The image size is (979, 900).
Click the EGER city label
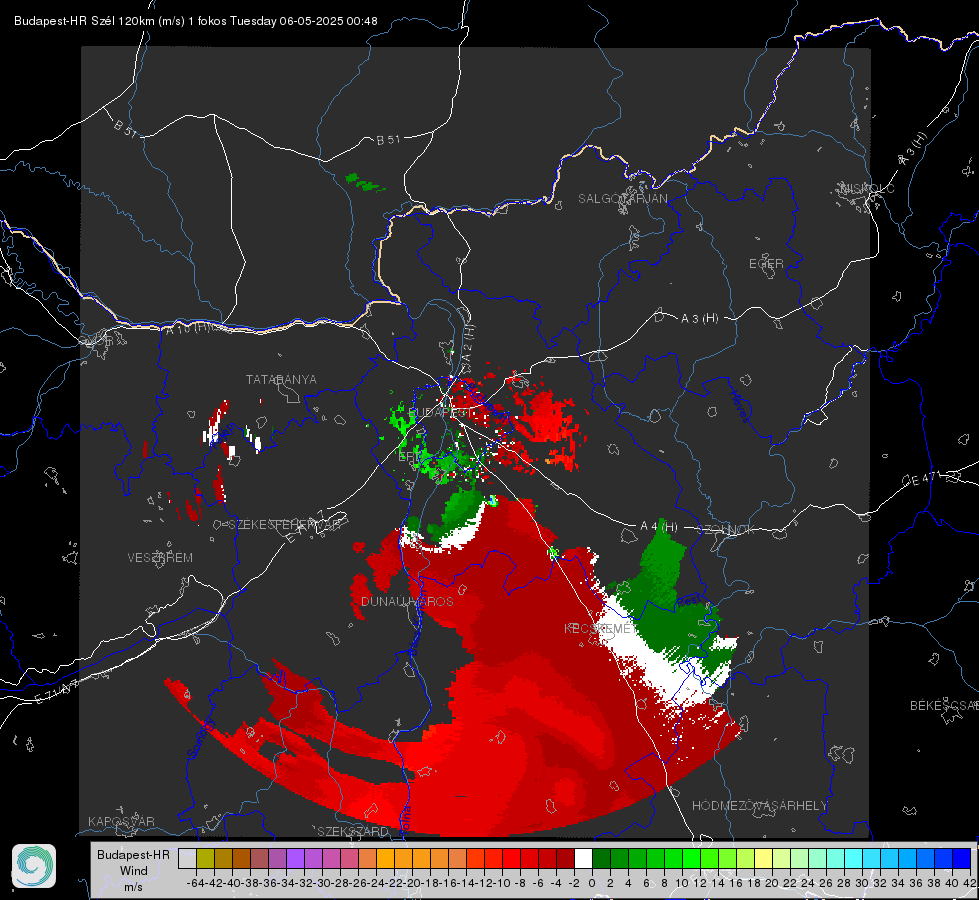[x=766, y=264]
